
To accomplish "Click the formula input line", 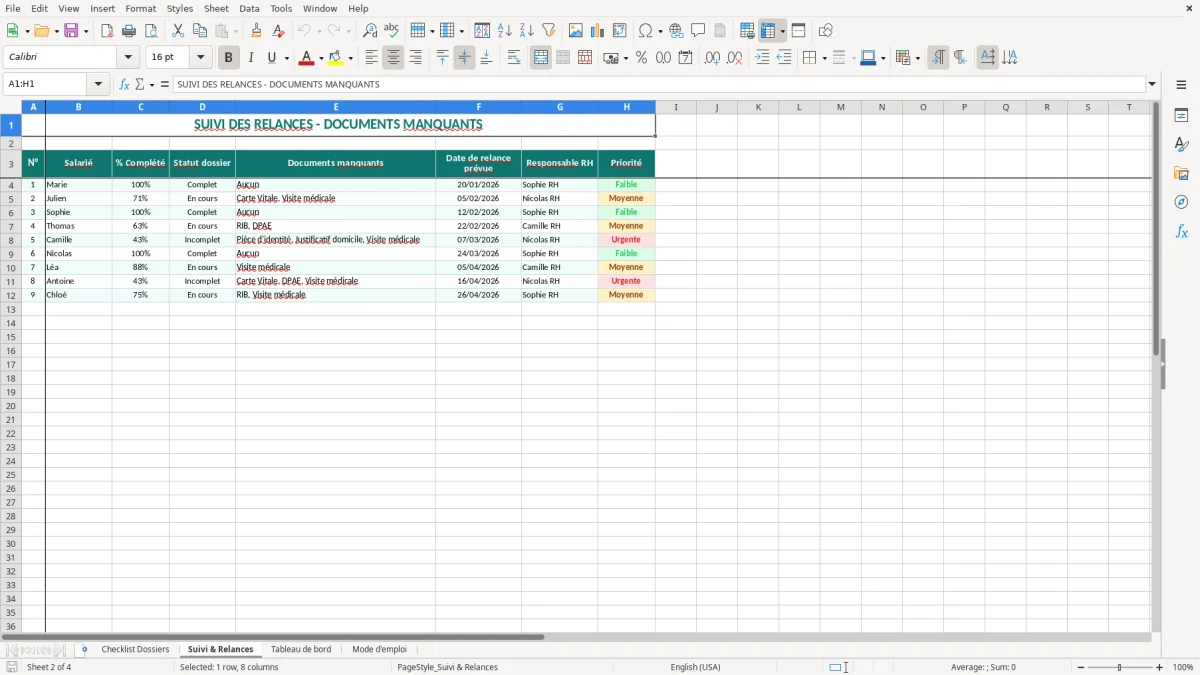I will point(659,84).
